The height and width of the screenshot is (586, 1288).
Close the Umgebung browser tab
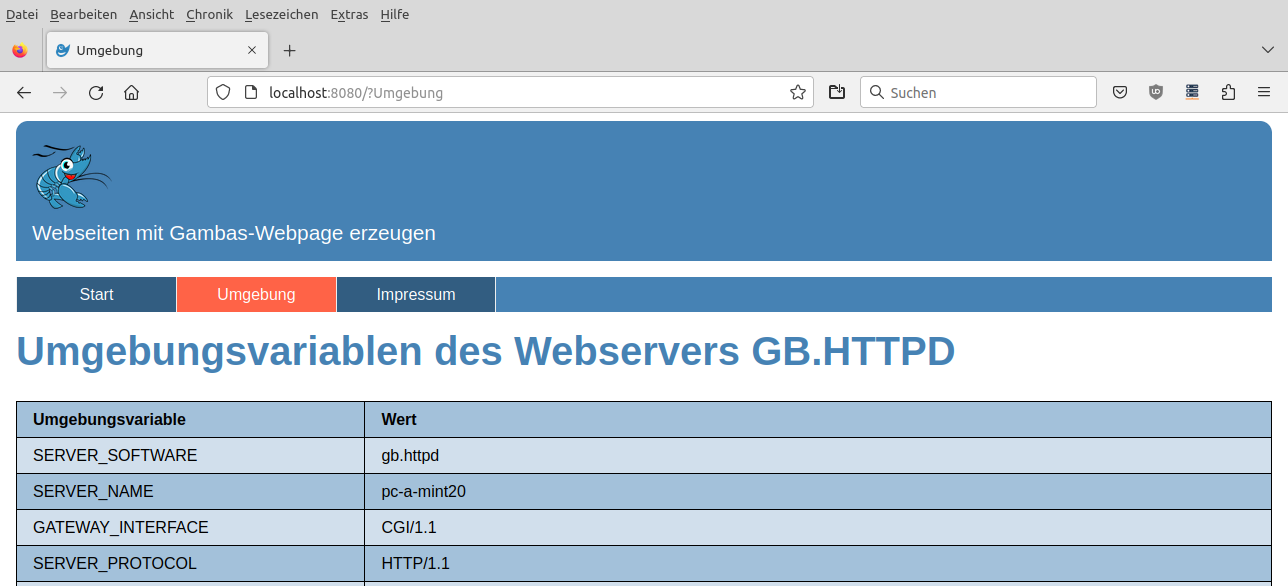pyautogui.click(x=252, y=50)
